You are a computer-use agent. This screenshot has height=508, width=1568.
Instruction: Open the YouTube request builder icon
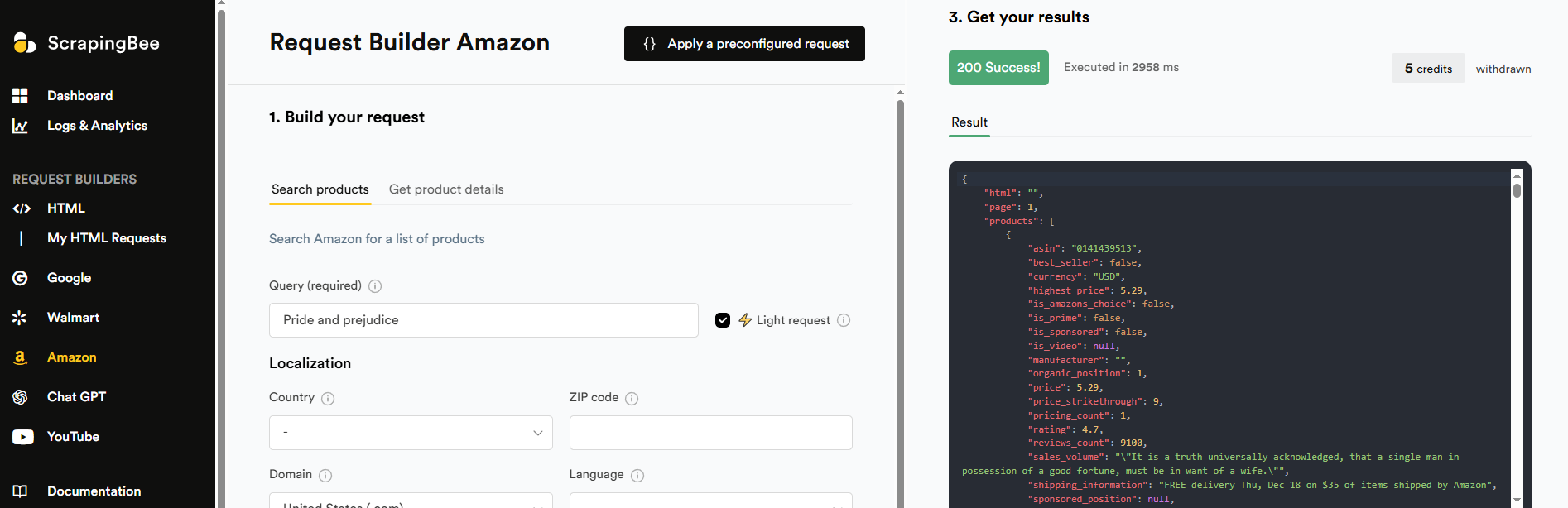22,437
